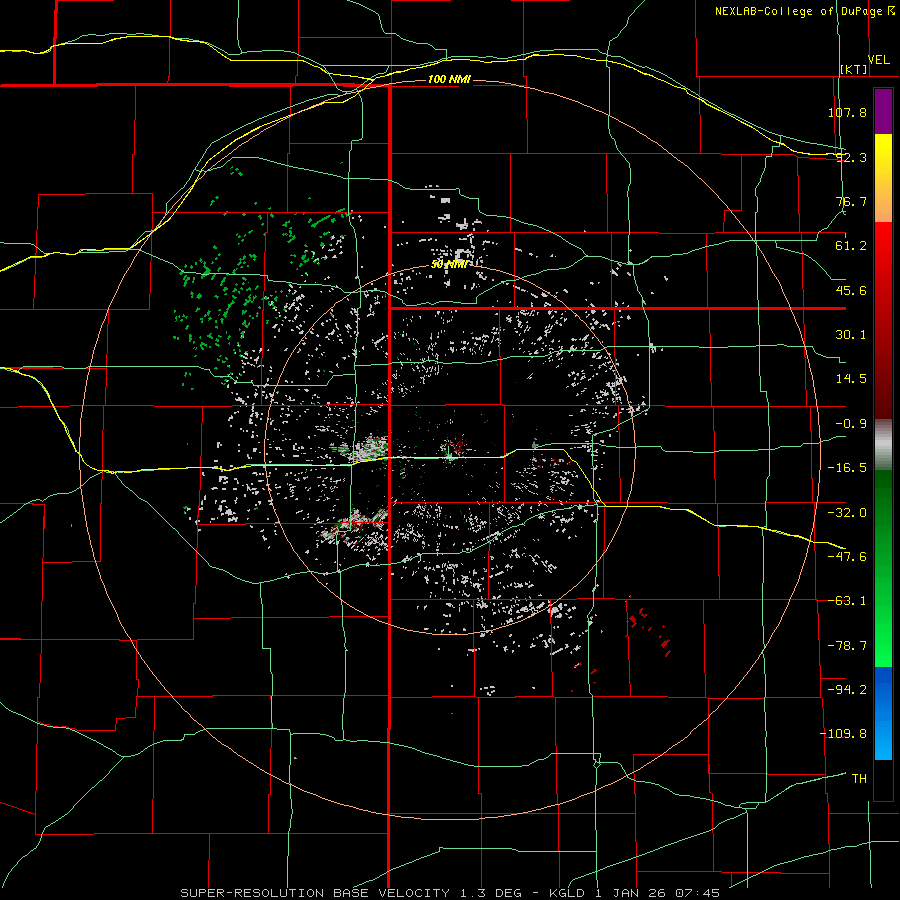Click the VEL label above the color scale
This screenshot has height=900, width=900.
[x=879, y=59]
